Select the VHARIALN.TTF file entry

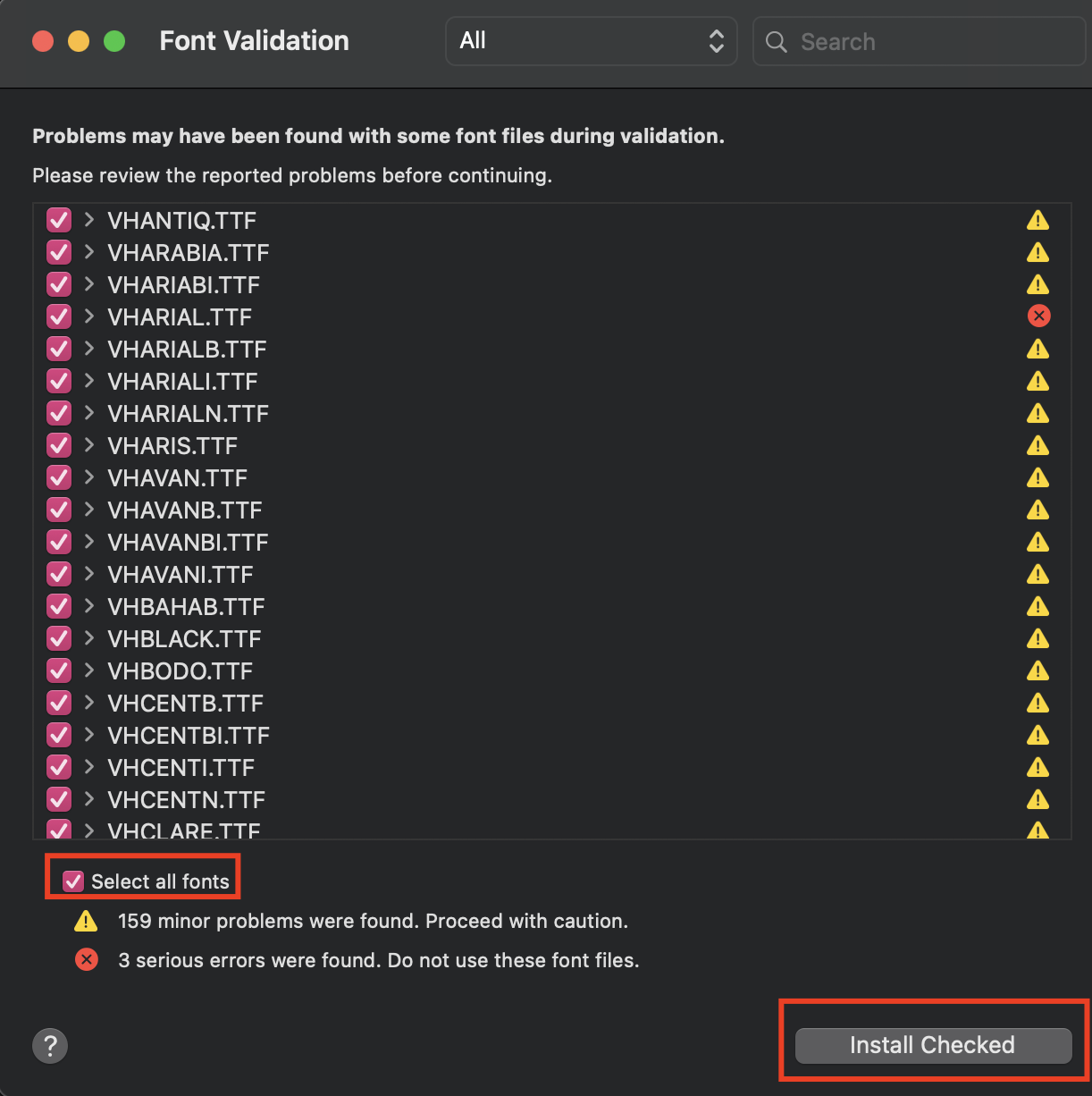click(551, 413)
